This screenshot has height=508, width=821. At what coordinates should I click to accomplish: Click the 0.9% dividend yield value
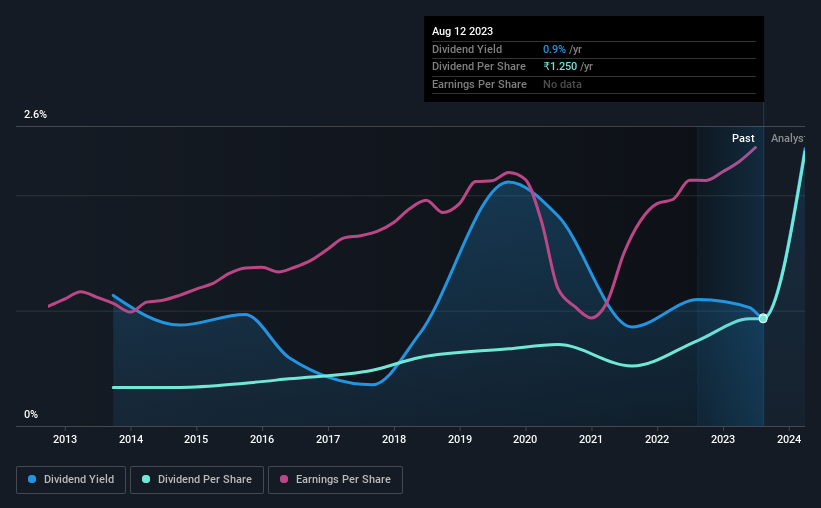coord(554,49)
